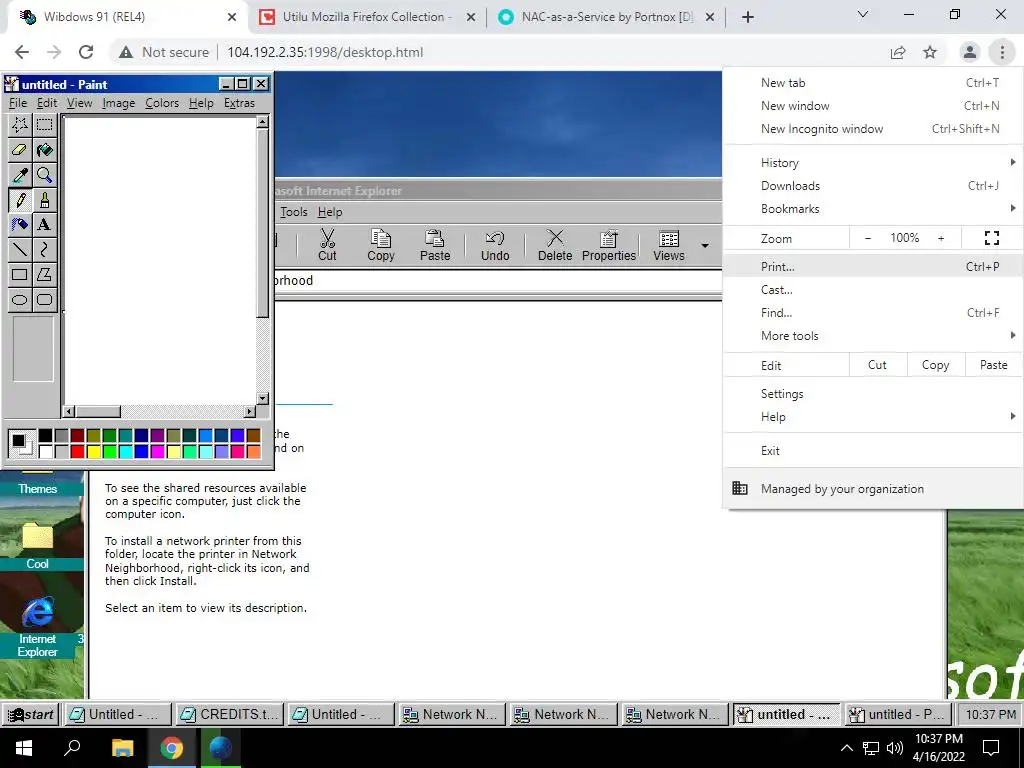Increase zoom with the plus button
This screenshot has height=768, width=1024.
[941, 238]
